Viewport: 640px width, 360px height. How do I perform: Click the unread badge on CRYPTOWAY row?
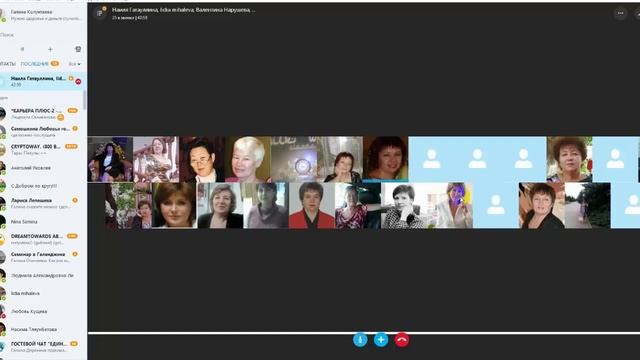point(71,146)
